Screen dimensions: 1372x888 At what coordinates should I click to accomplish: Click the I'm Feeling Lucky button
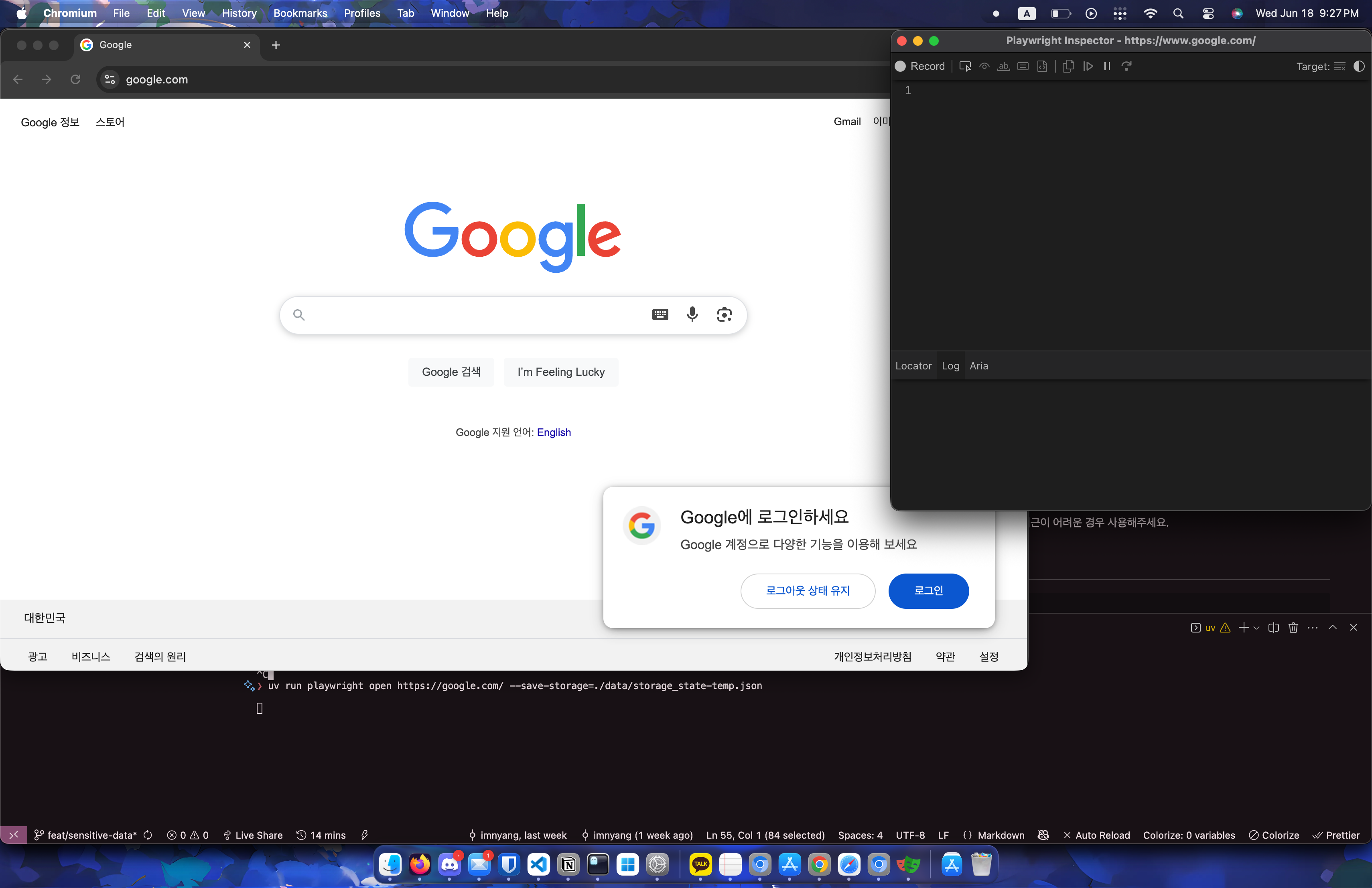[x=561, y=372]
